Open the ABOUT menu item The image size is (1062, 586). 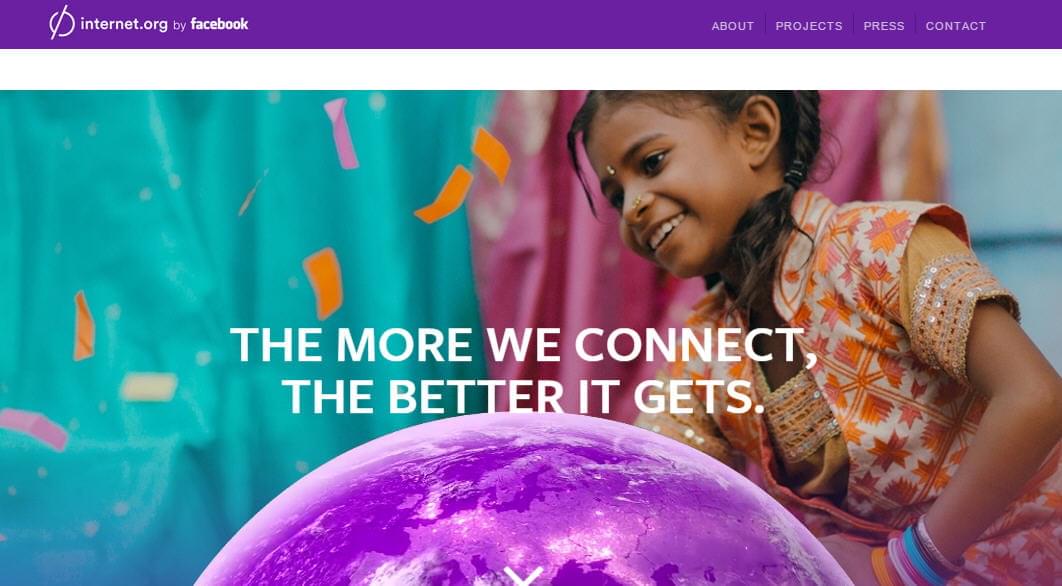tap(732, 26)
